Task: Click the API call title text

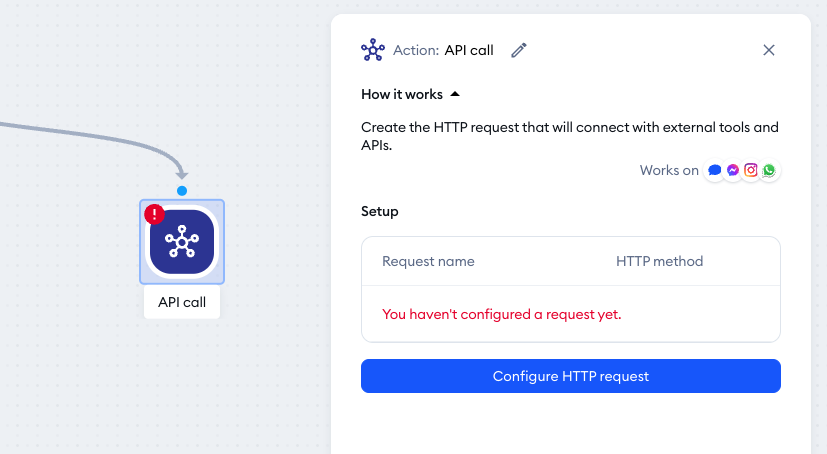Action: point(469,50)
